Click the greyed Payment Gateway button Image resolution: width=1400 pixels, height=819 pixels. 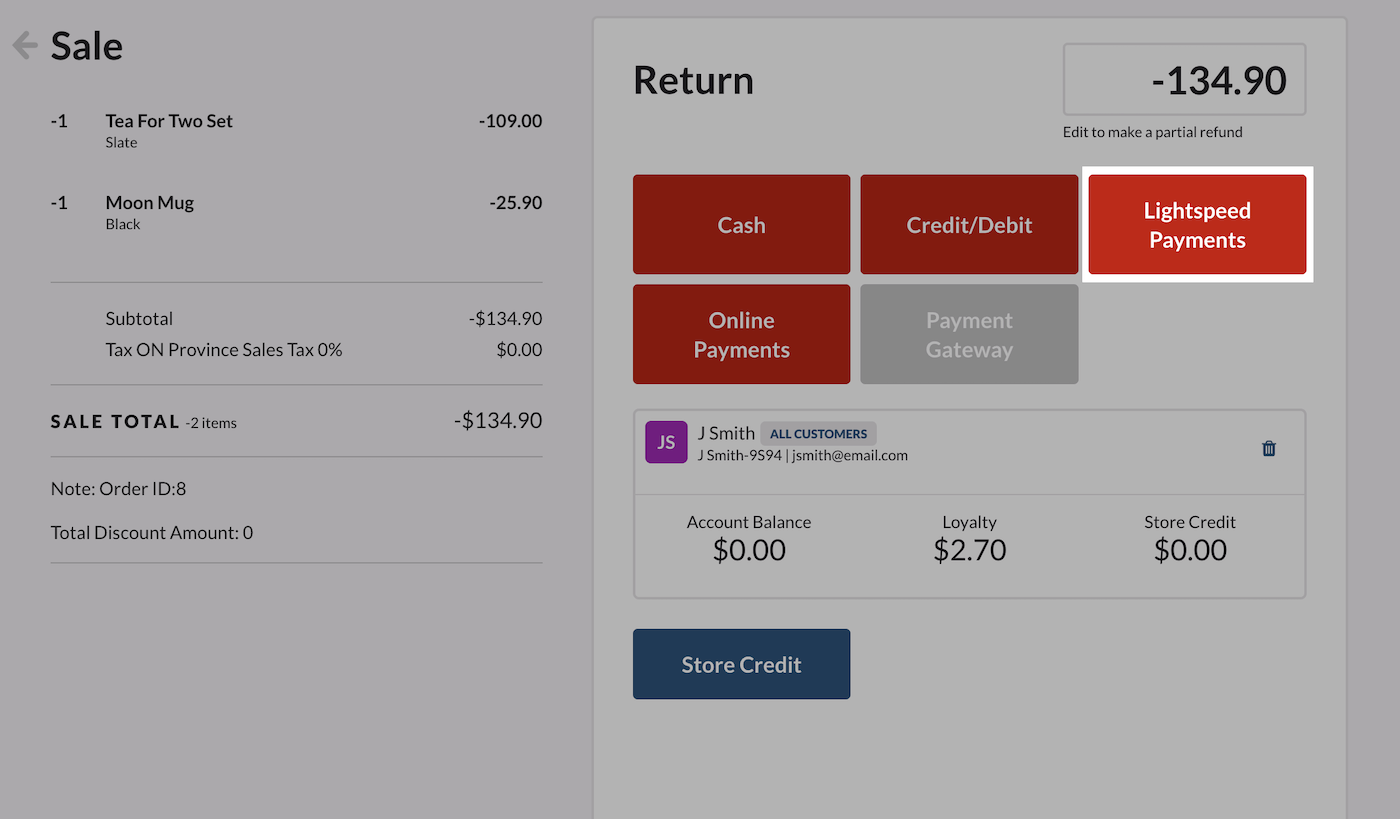tap(969, 335)
